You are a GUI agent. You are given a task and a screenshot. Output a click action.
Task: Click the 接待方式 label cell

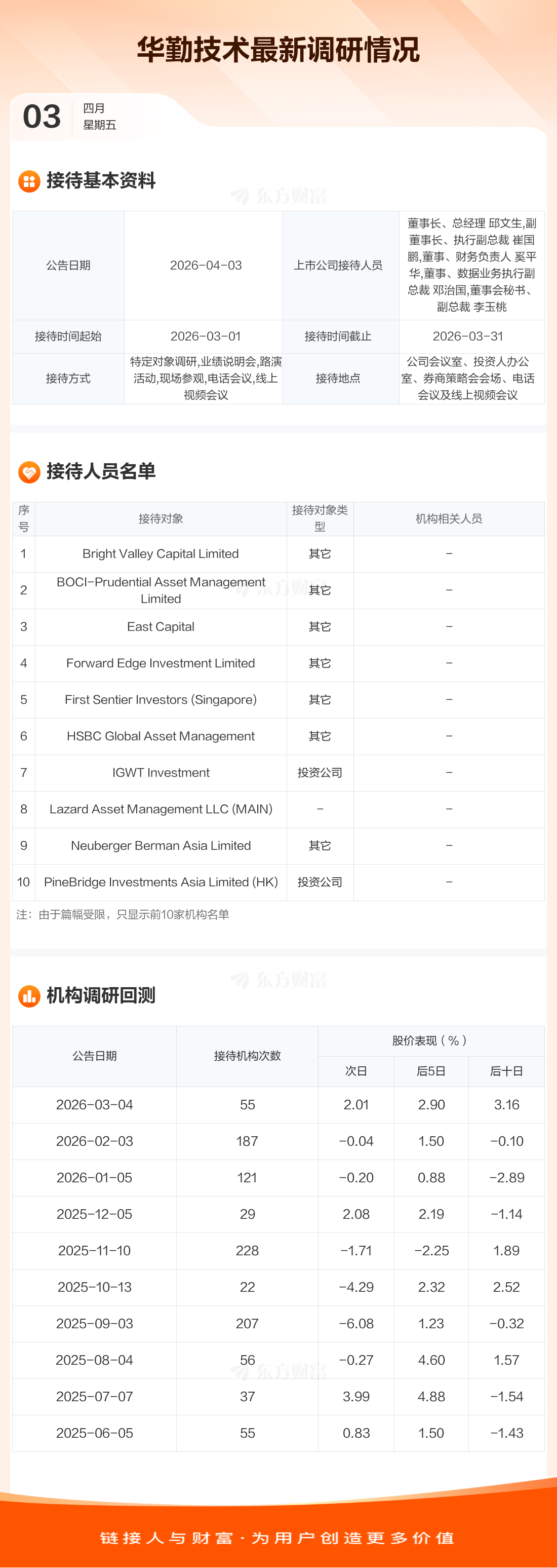click(68, 378)
